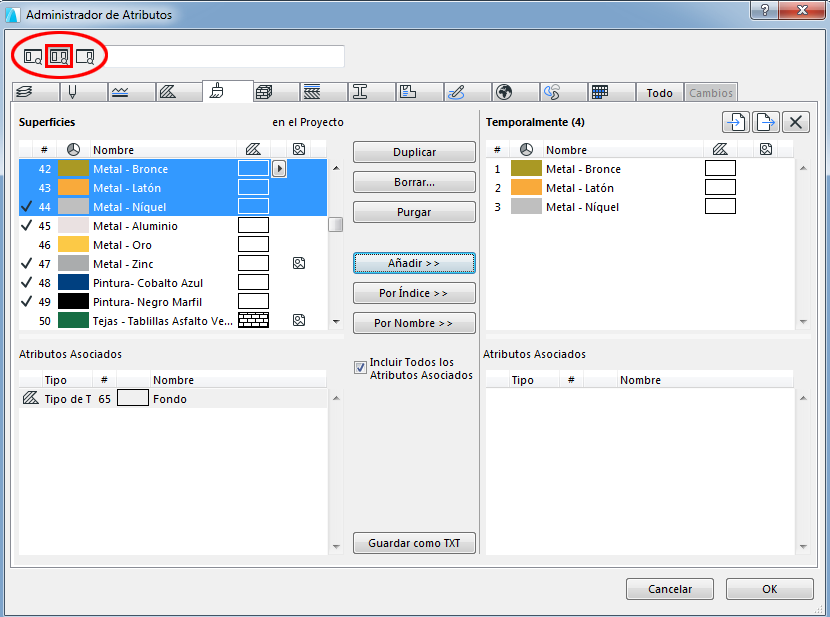Open the Line Types attribute tab
Screen dimensions: 830x617
tap(131, 92)
